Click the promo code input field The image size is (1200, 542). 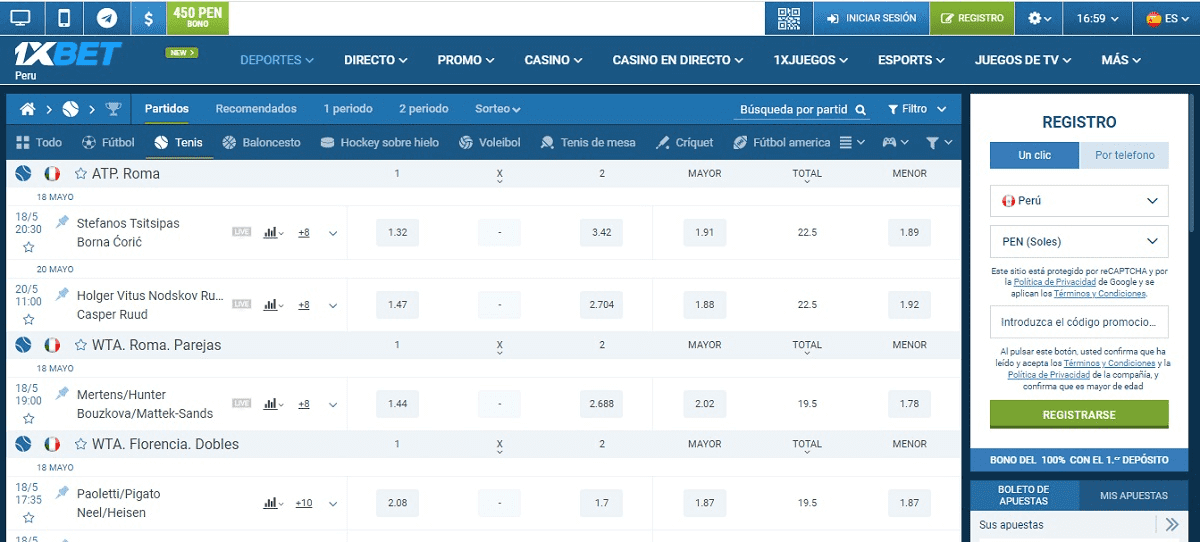(x=1079, y=322)
